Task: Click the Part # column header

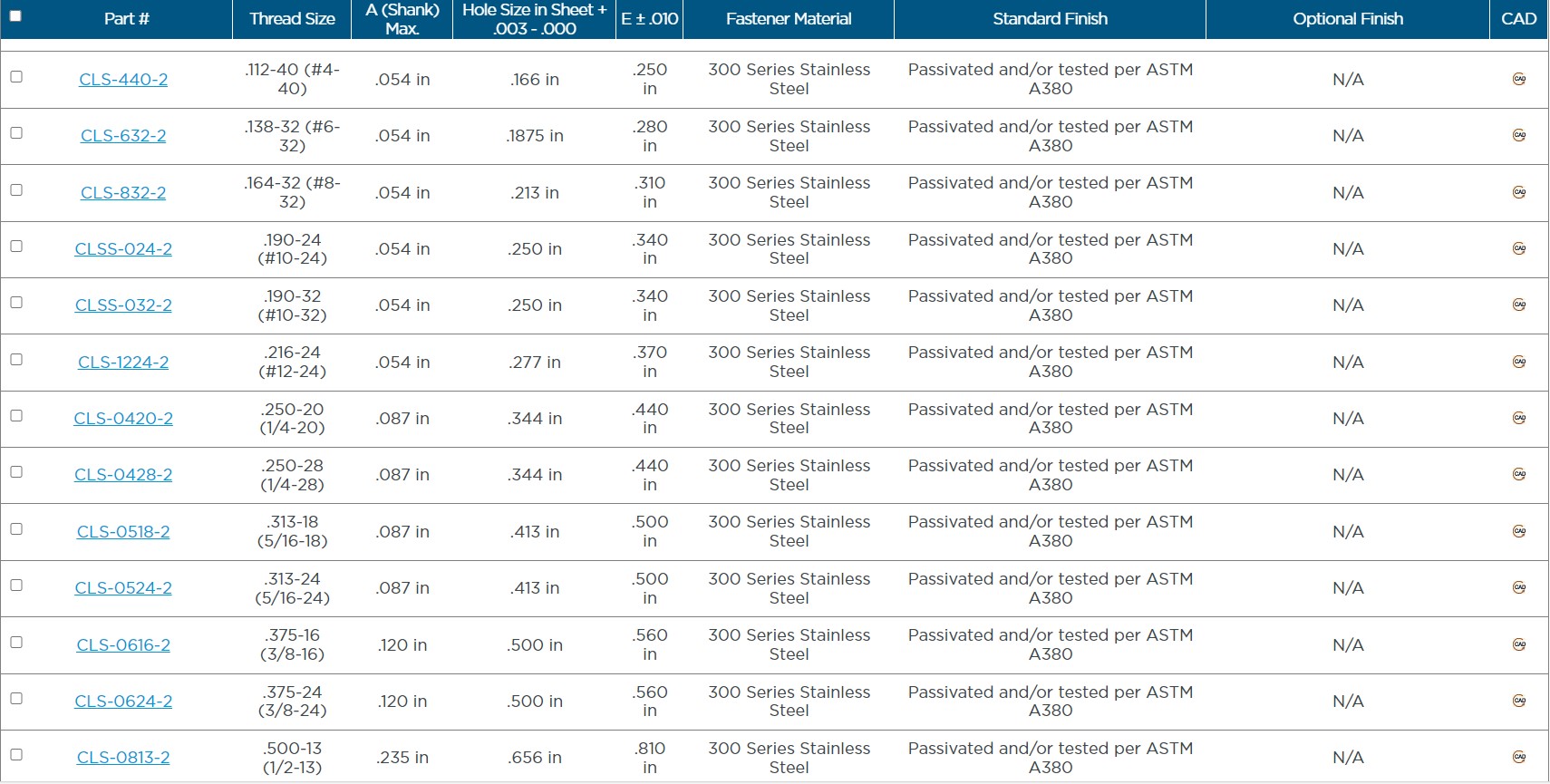Action: click(126, 19)
